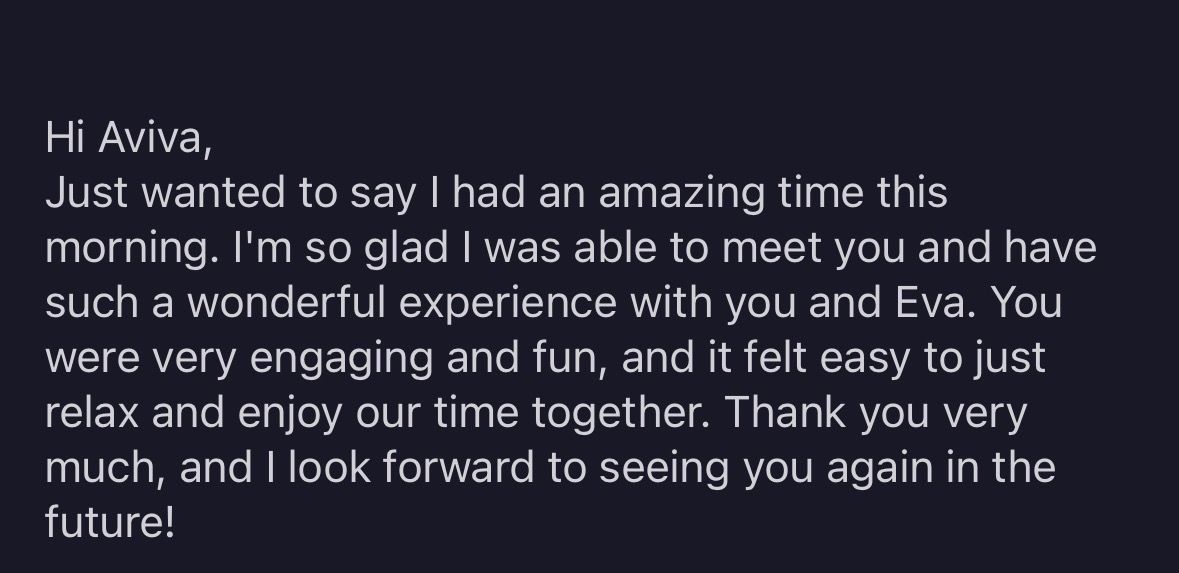This screenshot has height=573, width=1179.
Task: Click the final word "future!"
Action: (110, 522)
